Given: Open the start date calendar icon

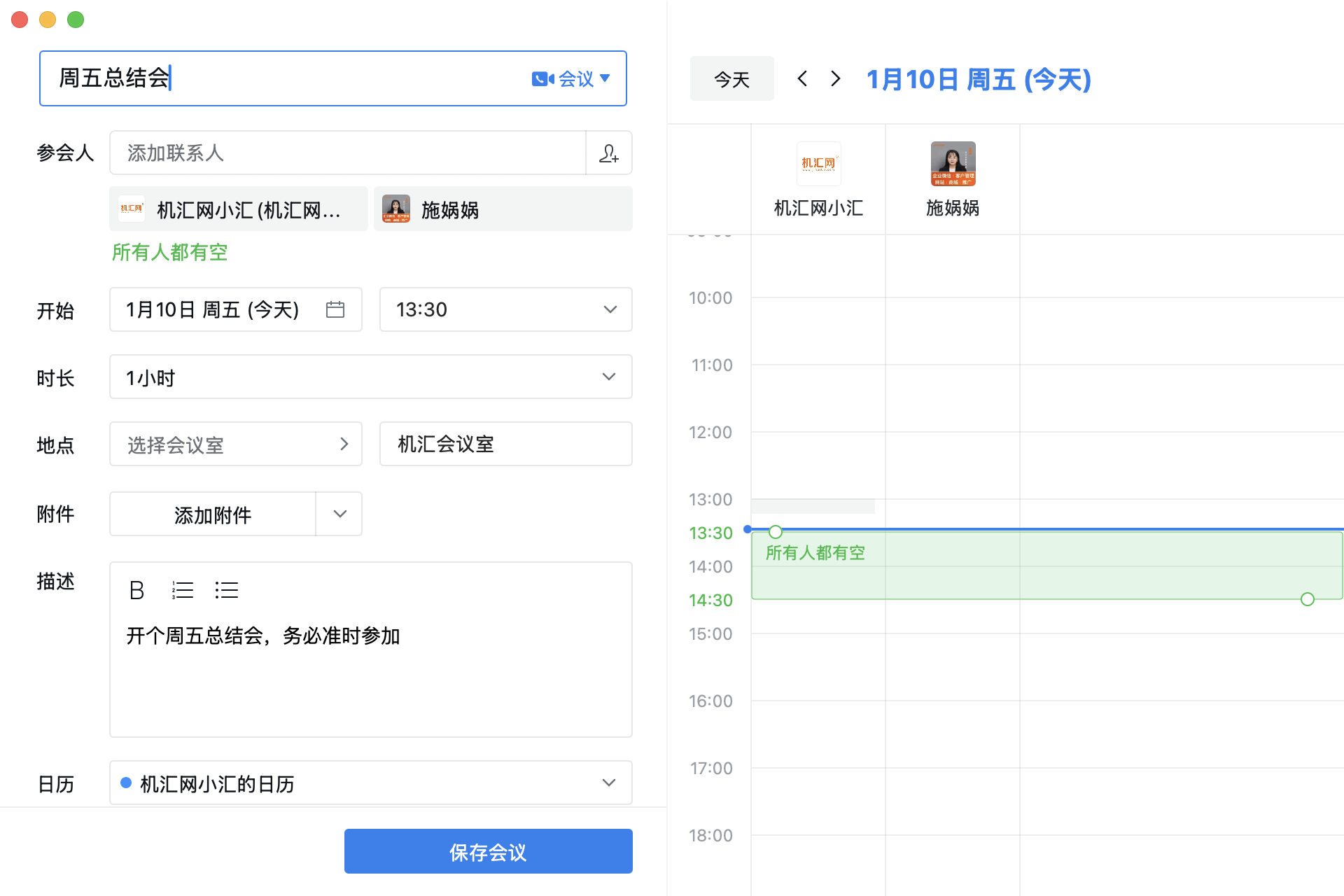Looking at the screenshot, I should tap(335, 309).
